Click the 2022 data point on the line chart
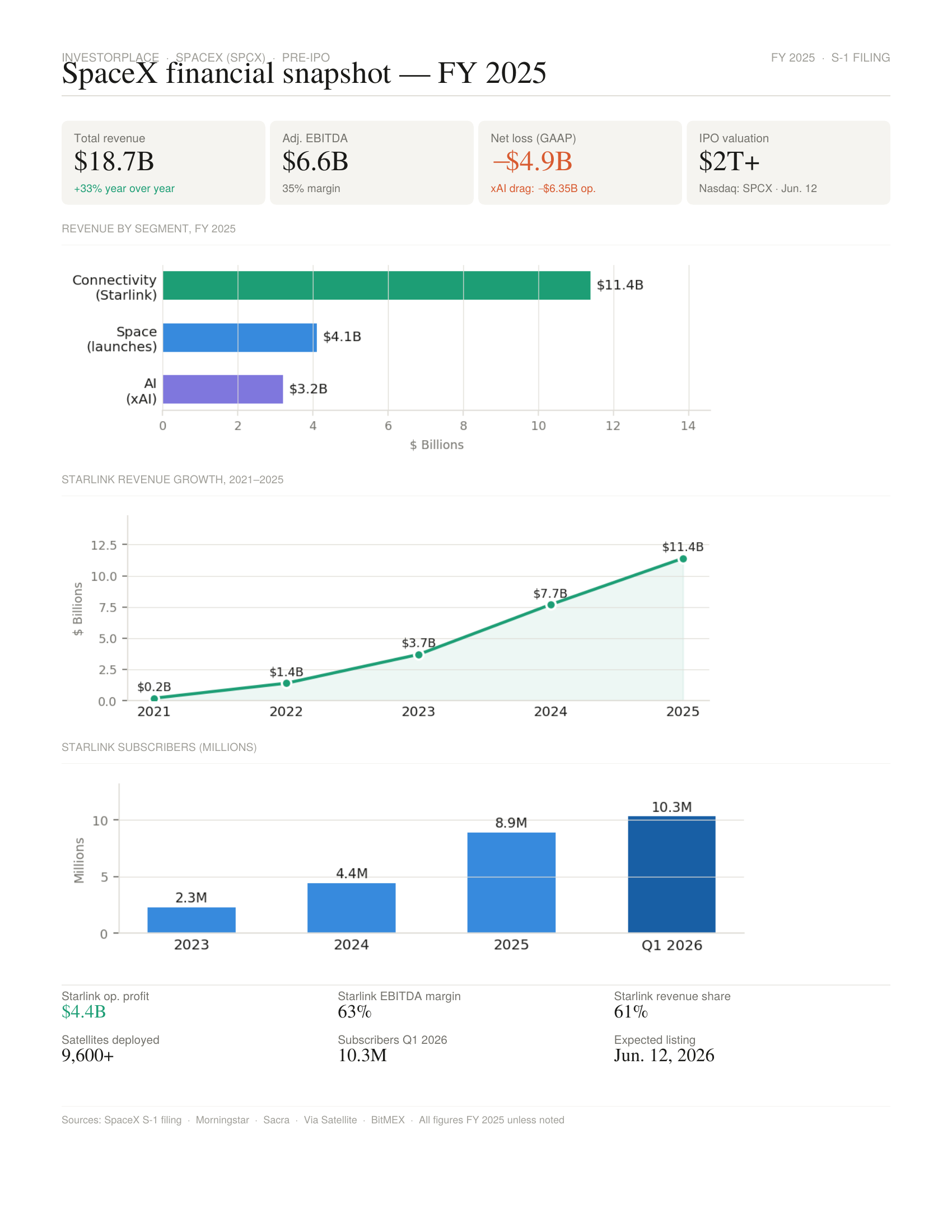The width and height of the screenshot is (952, 1232). click(287, 684)
